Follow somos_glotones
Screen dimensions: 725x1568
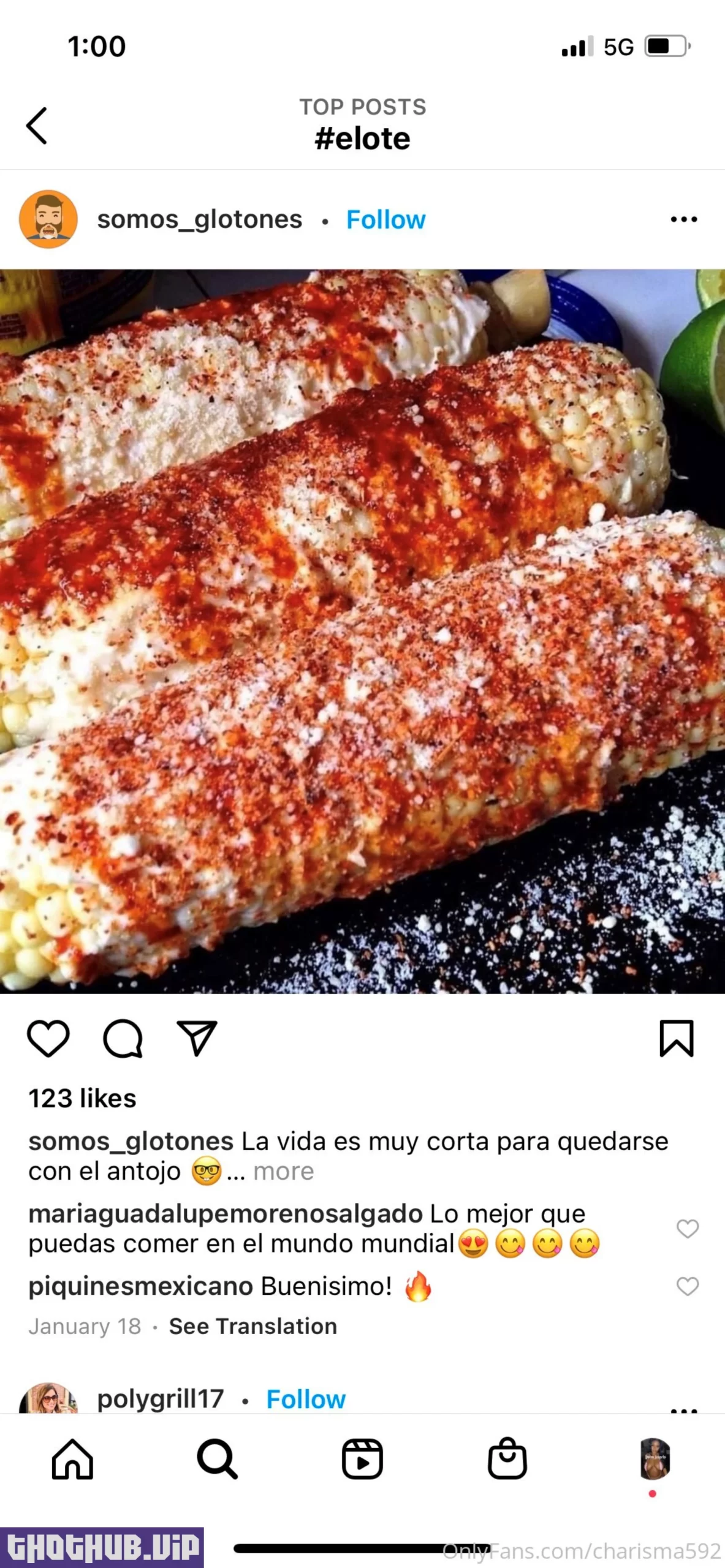click(x=385, y=219)
